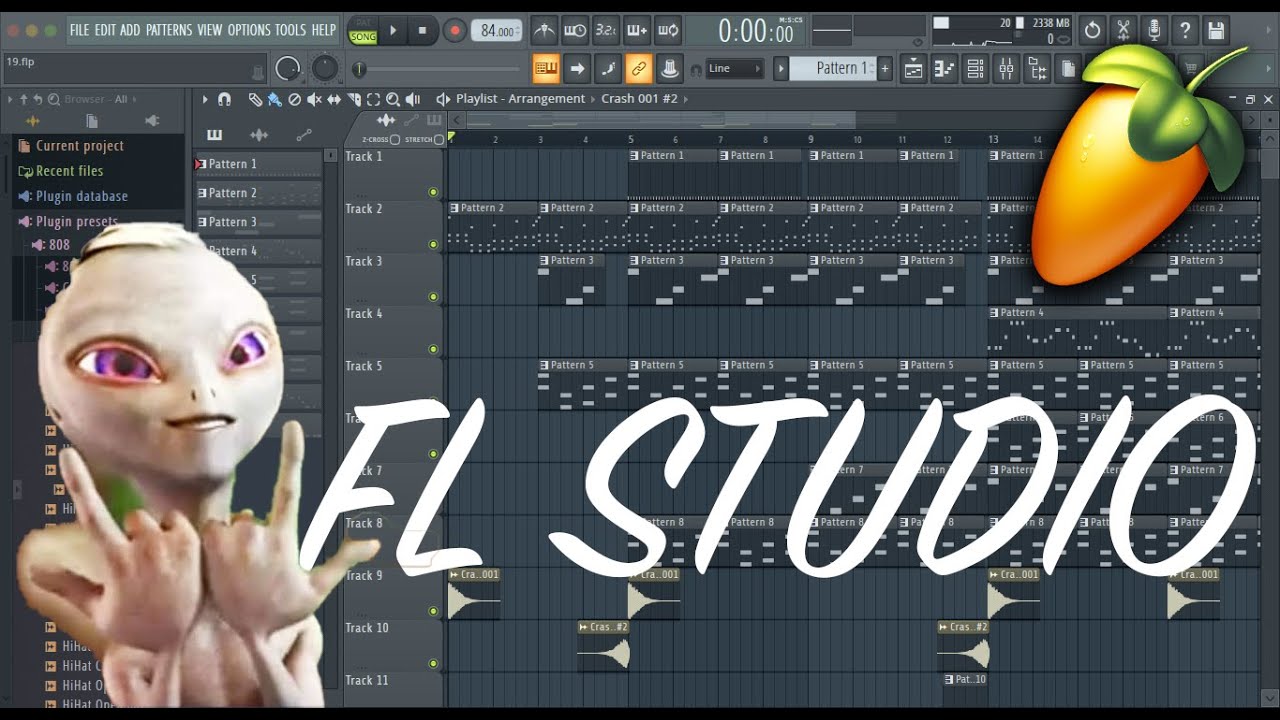Image resolution: width=1280 pixels, height=720 pixels.
Task: Enable wait for input to start playing
Action: tap(576, 30)
